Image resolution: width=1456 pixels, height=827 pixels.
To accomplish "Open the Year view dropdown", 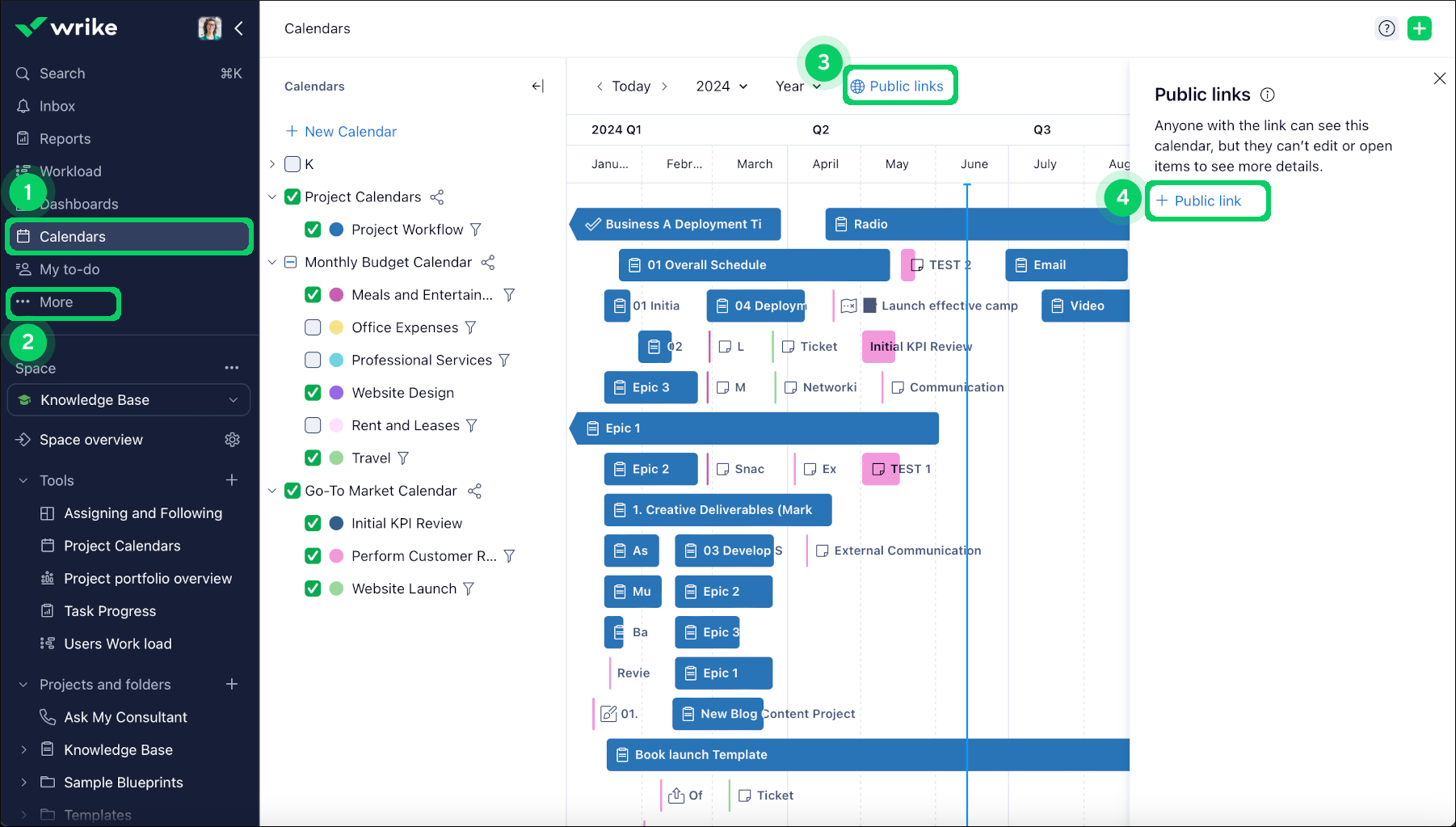I will 799,86.
